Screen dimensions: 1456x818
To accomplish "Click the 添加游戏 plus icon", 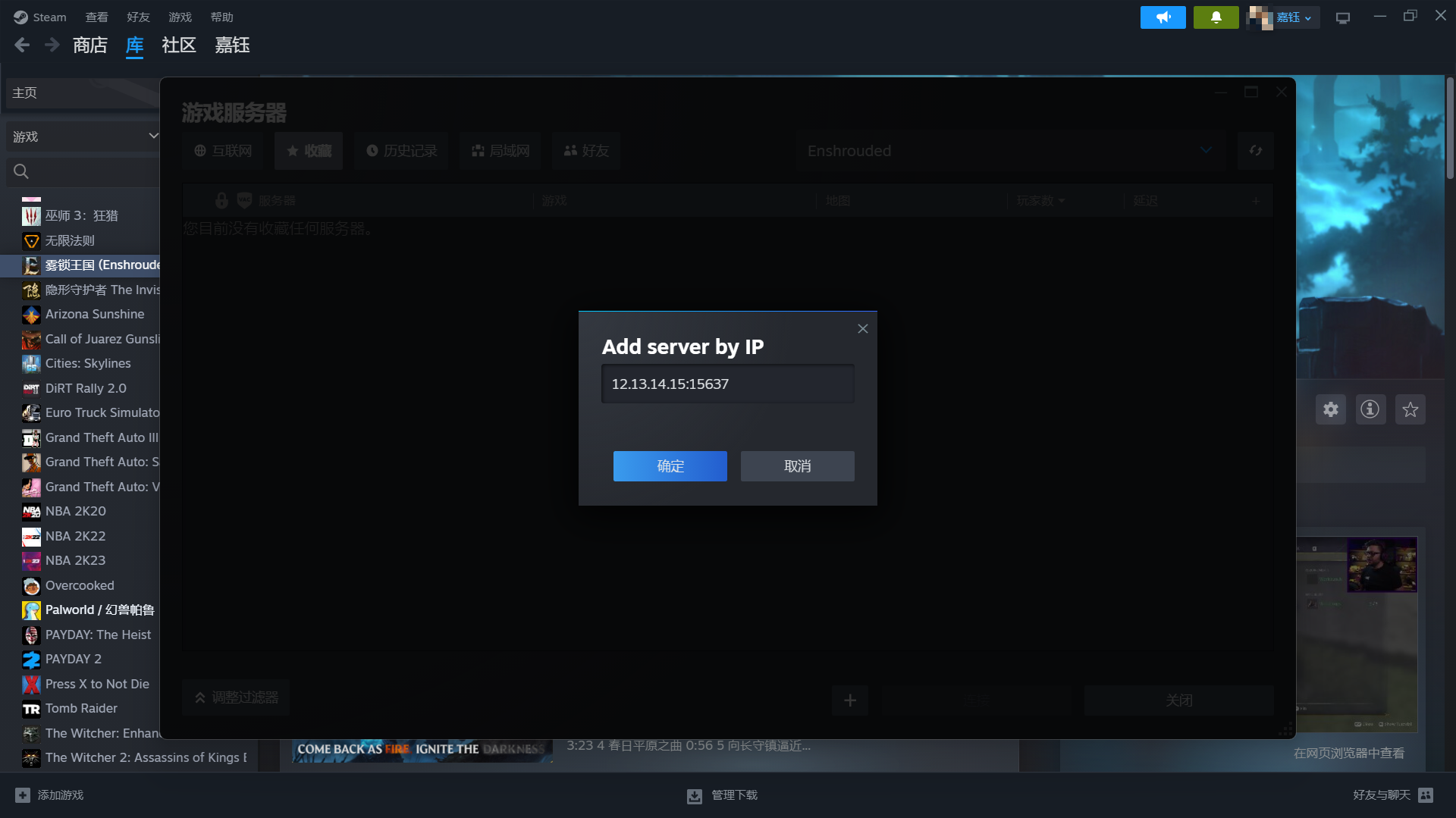I will coord(23,795).
